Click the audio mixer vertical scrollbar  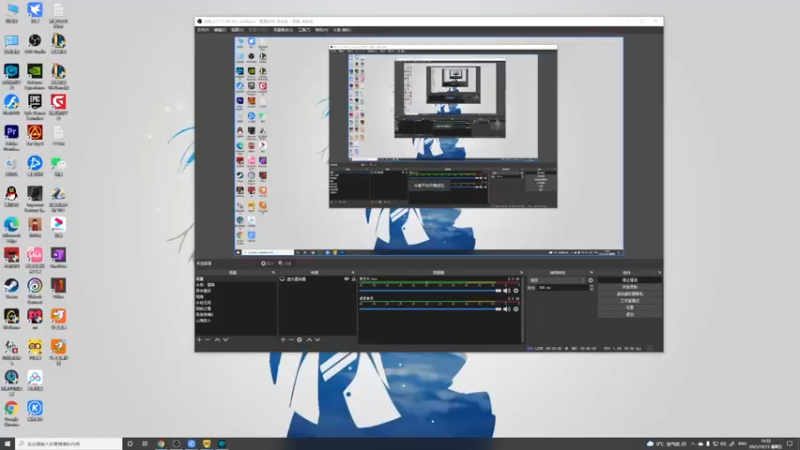(x=522, y=309)
